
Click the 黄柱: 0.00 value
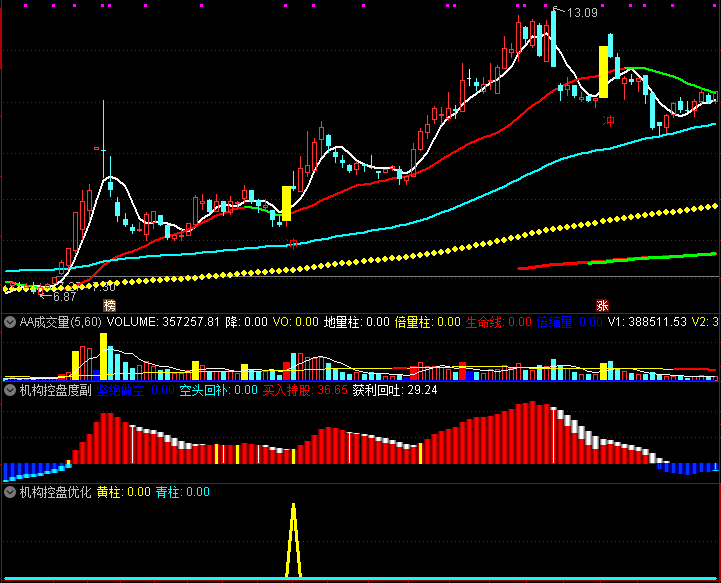point(124,492)
